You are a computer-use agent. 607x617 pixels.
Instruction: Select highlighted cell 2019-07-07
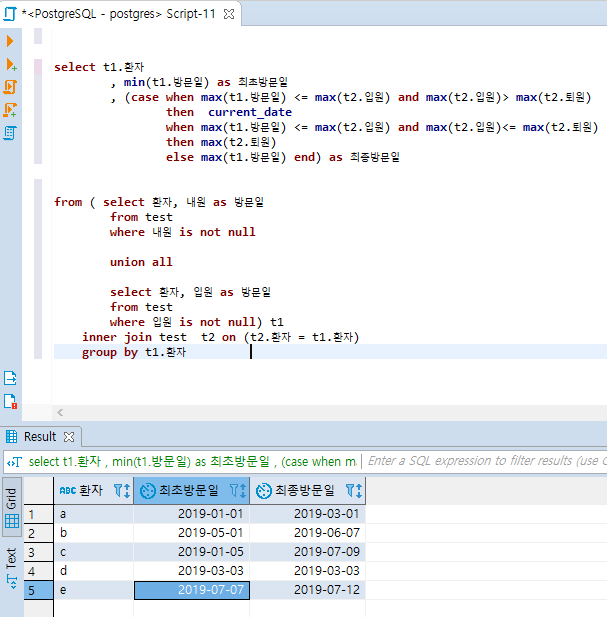pyautogui.click(x=192, y=590)
